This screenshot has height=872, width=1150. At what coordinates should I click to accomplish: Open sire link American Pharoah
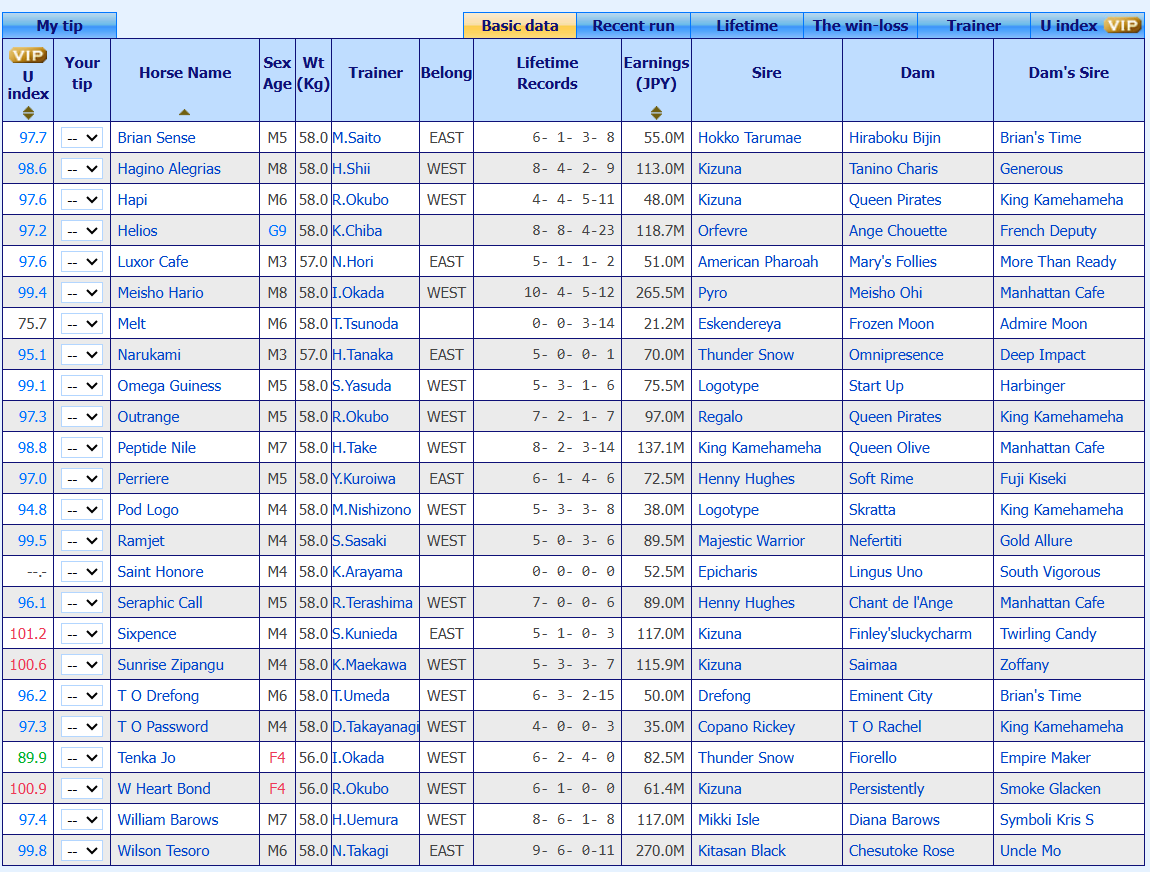click(x=758, y=262)
